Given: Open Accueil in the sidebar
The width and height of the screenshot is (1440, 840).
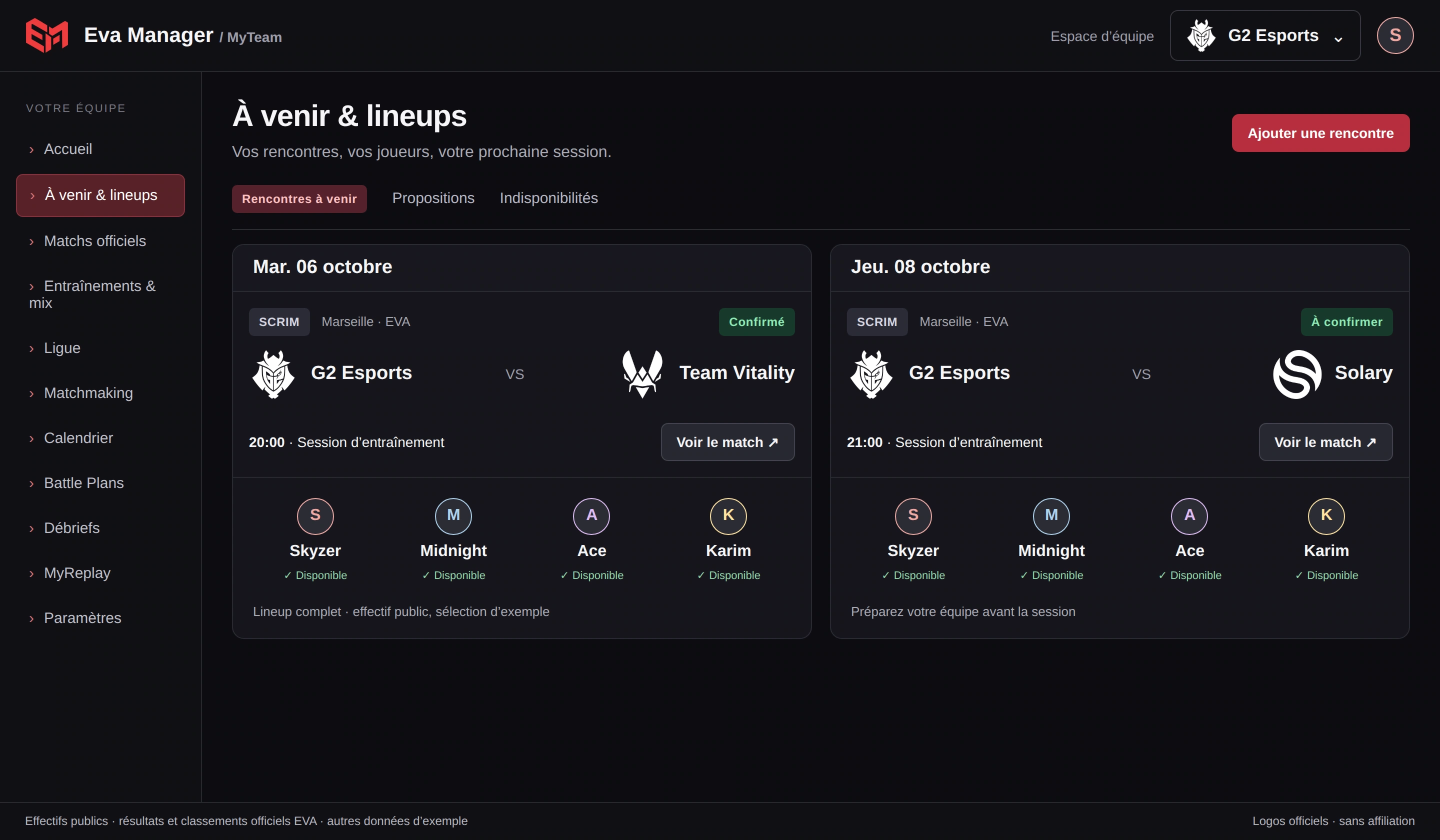Looking at the screenshot, I should coord(100,149).
